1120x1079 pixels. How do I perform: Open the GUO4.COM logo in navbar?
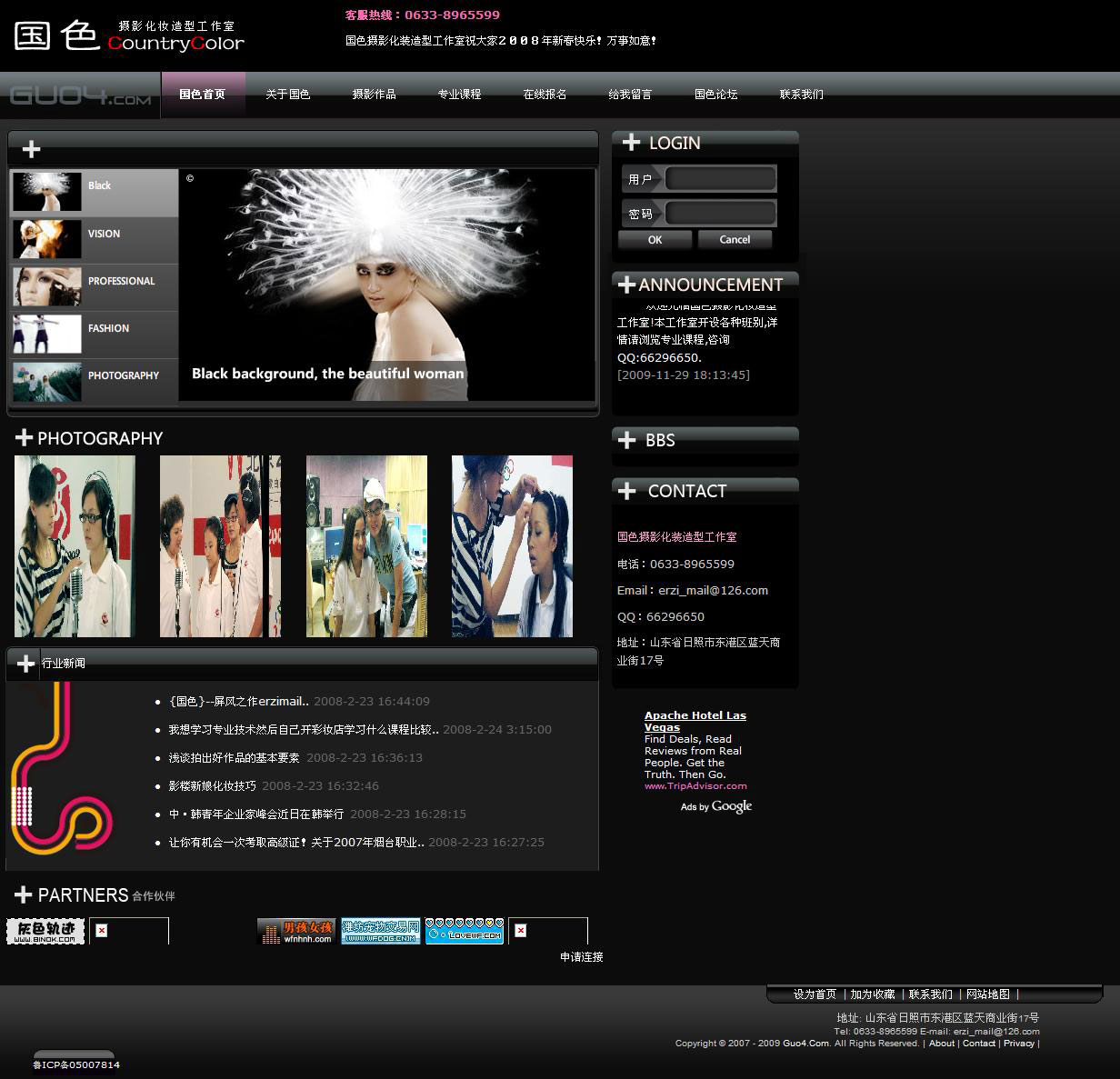coord(80,95)
